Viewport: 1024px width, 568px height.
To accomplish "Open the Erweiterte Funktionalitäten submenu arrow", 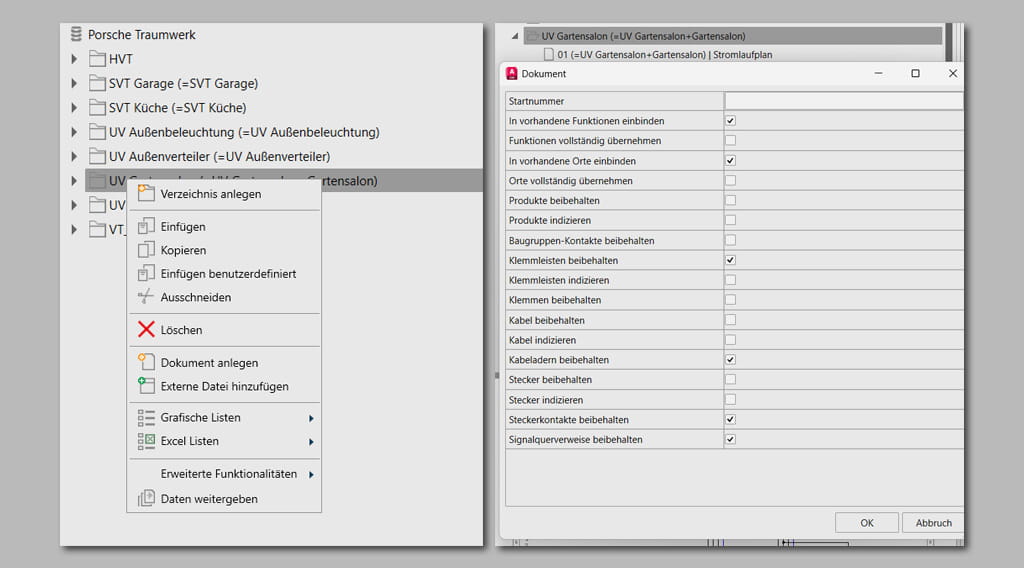I will pyautogui.click(x=311, y=474).
